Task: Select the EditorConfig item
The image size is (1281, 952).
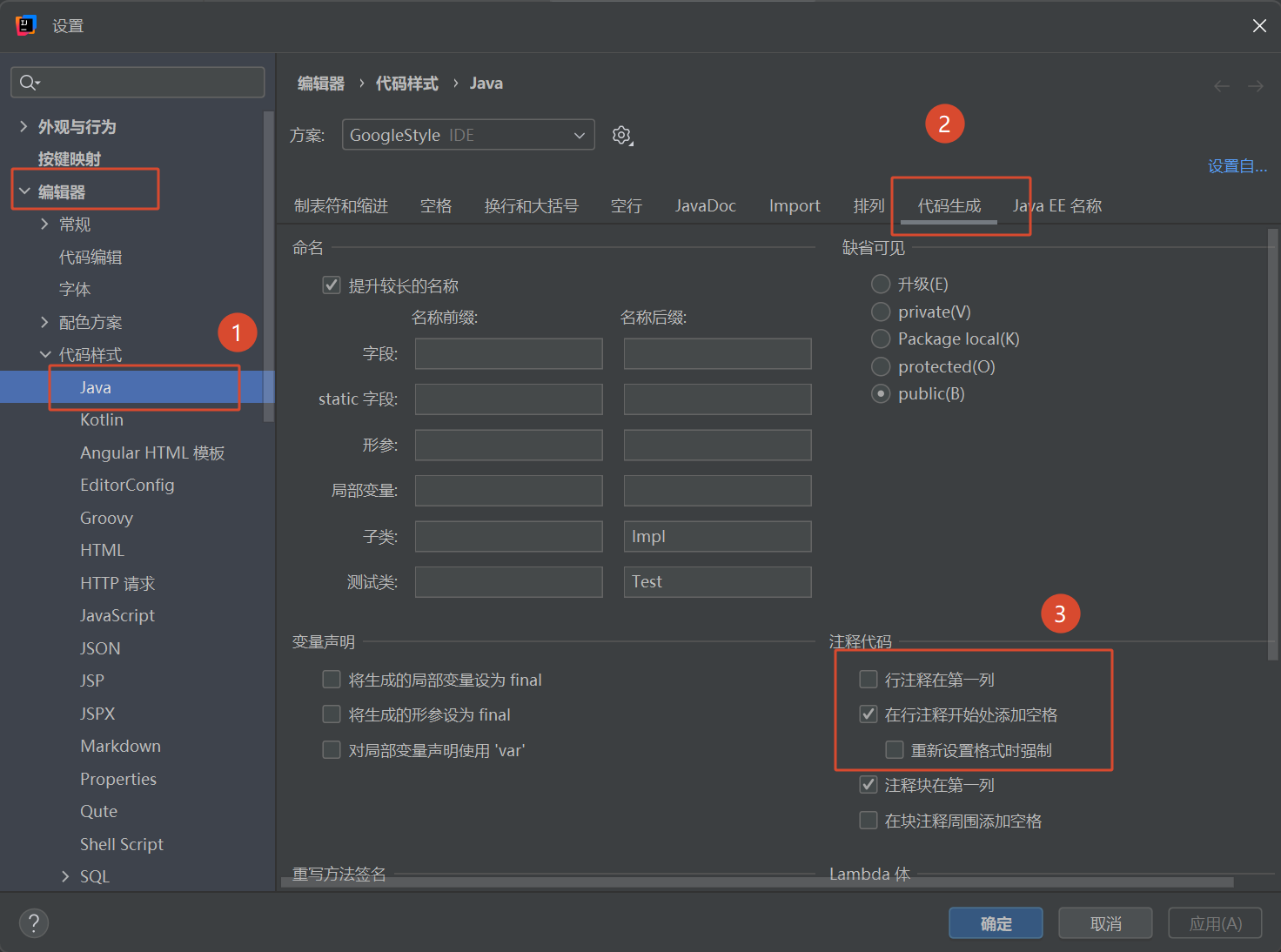Action: click(127, 485)
